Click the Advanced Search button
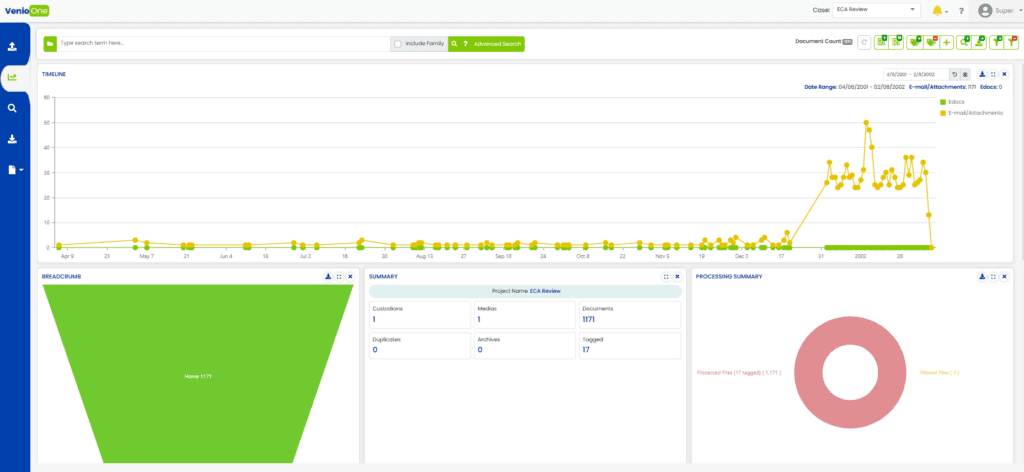The height and width of the screenshot is (472, 1024). click(497, 44)
